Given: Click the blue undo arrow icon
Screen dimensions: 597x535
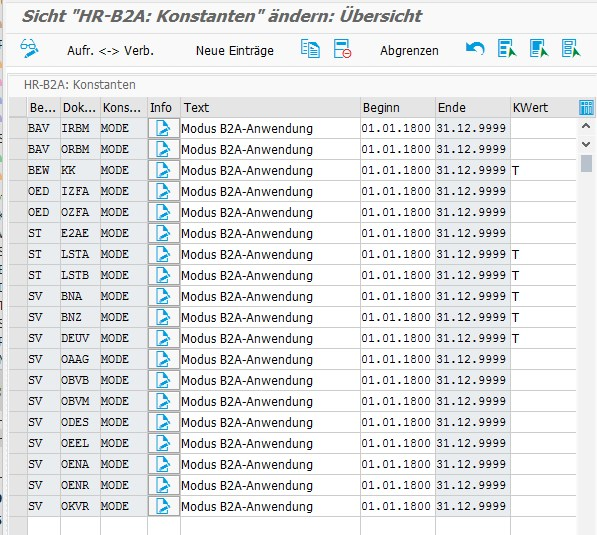Looking at the screenshot, I should point(475,49).
